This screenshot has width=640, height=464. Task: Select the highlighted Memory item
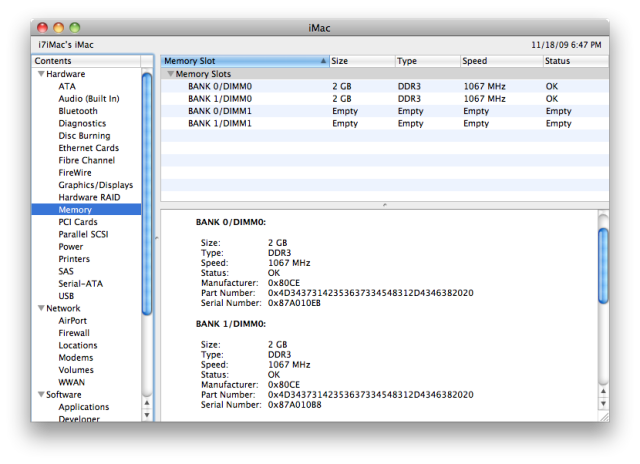86,209
